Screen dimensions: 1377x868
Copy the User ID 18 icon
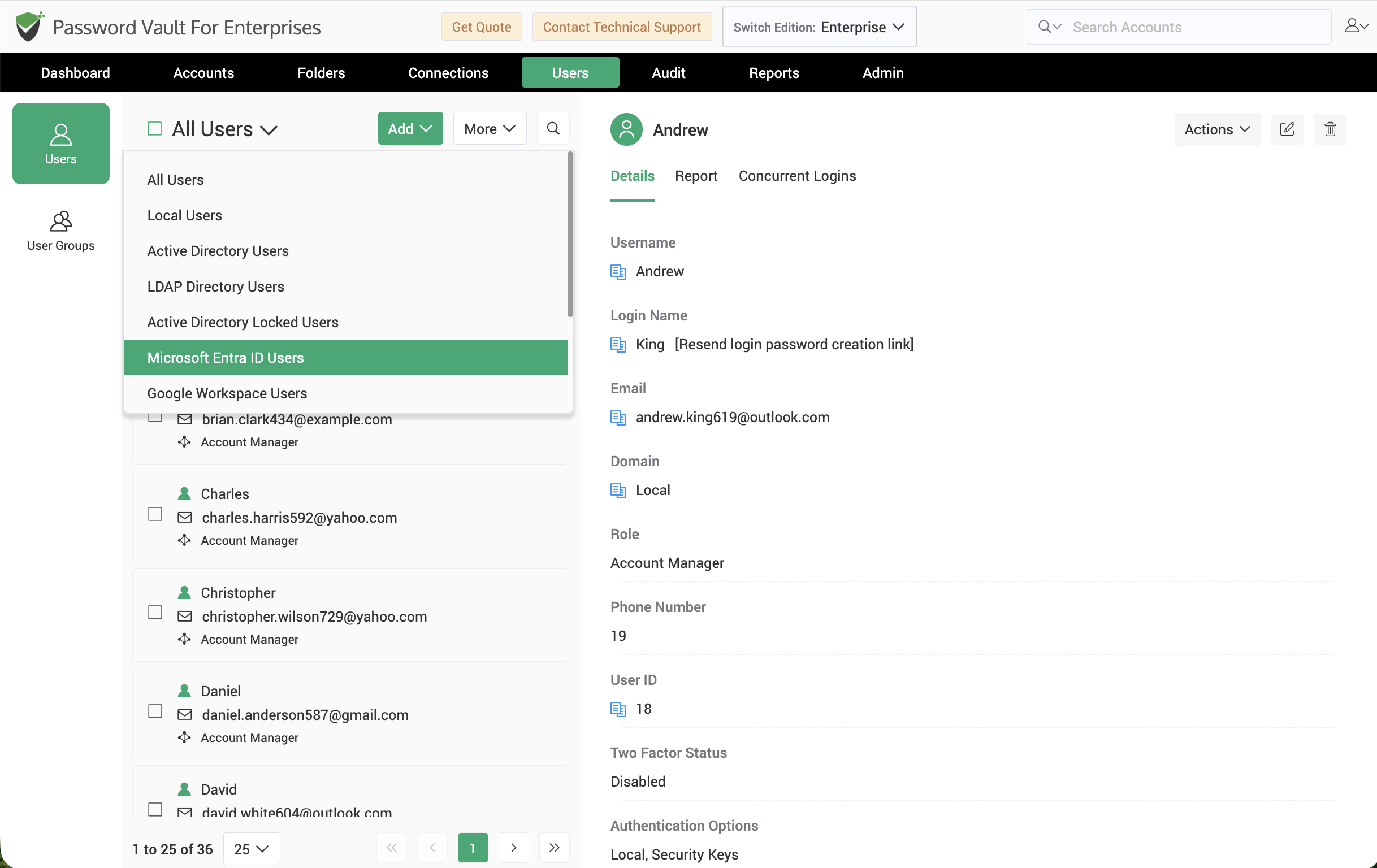[x=618, y=709]
